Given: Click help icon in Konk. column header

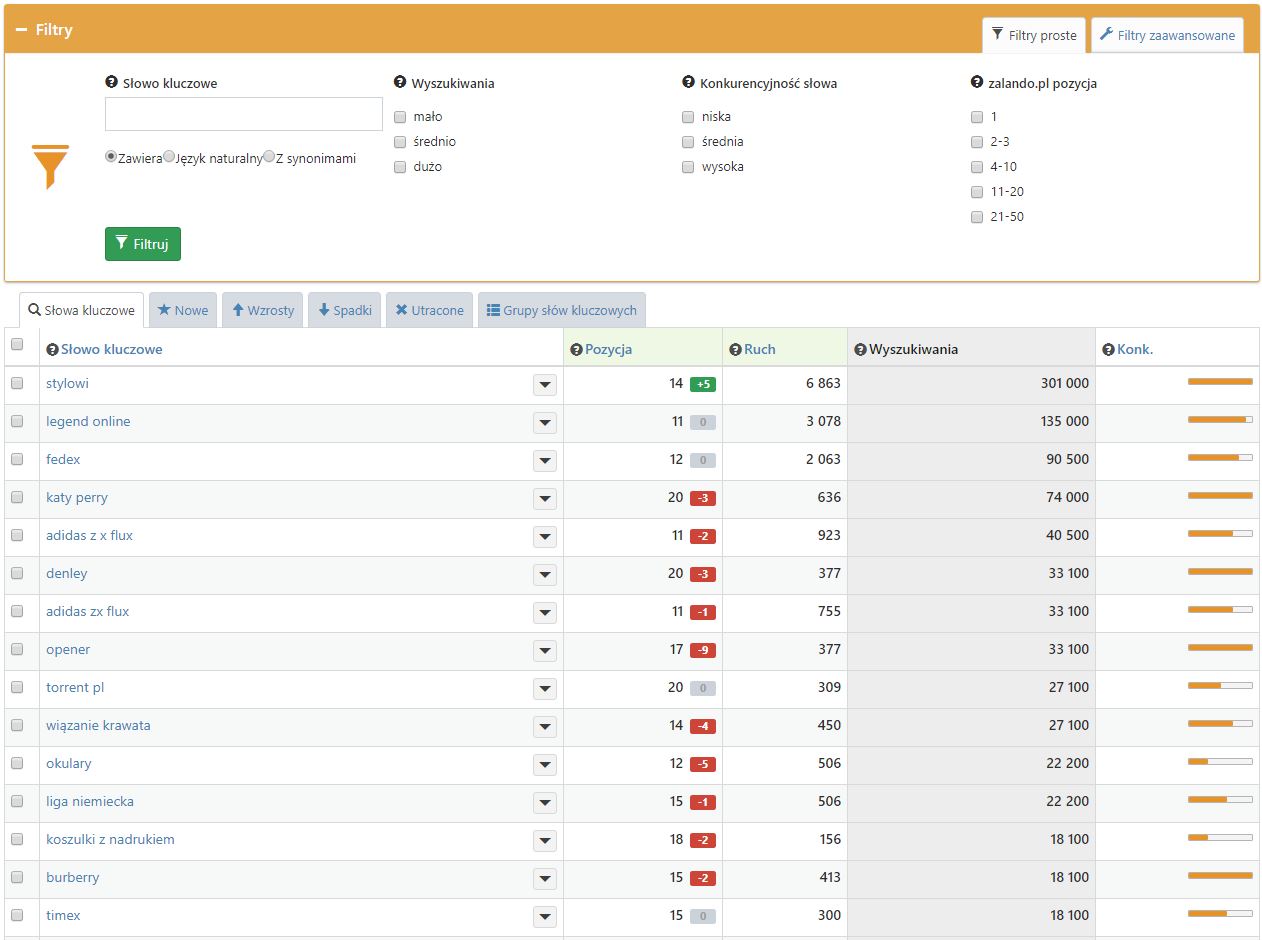Looking at the screenshot, I should (x=1108, y=349).
